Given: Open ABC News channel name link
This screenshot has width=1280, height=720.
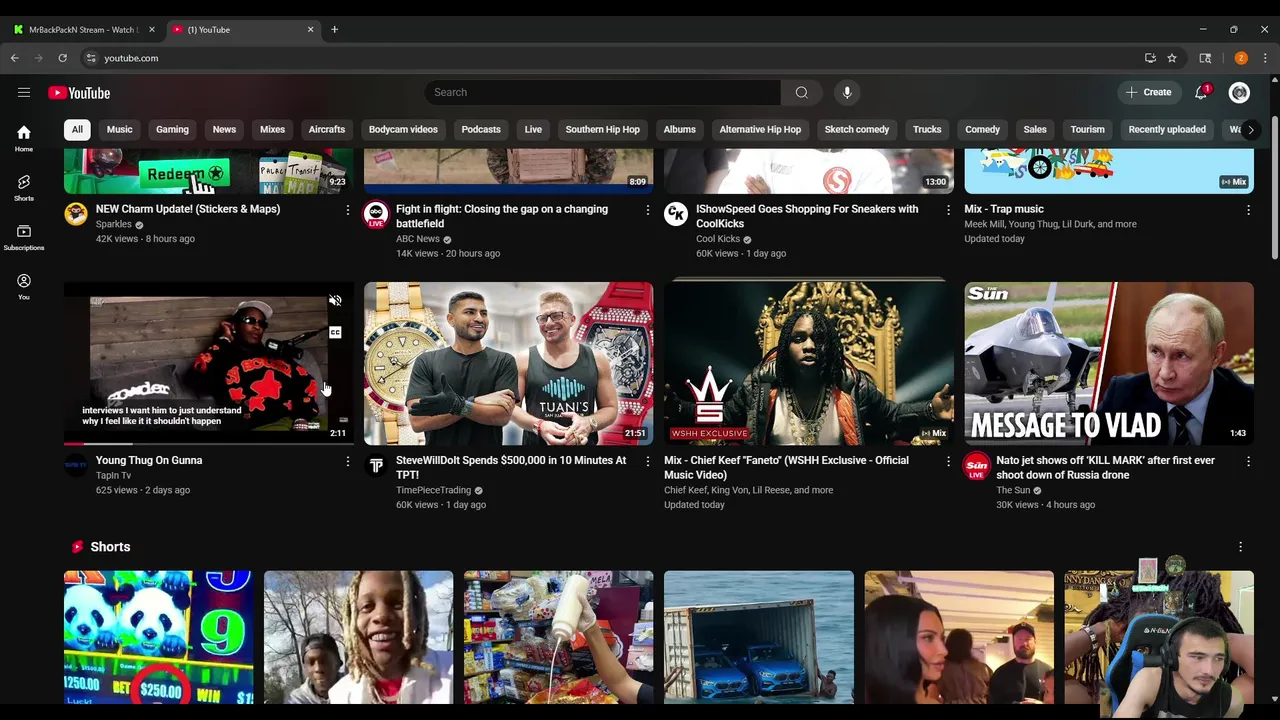Looking at the screenshot, I should coord(418,239).
